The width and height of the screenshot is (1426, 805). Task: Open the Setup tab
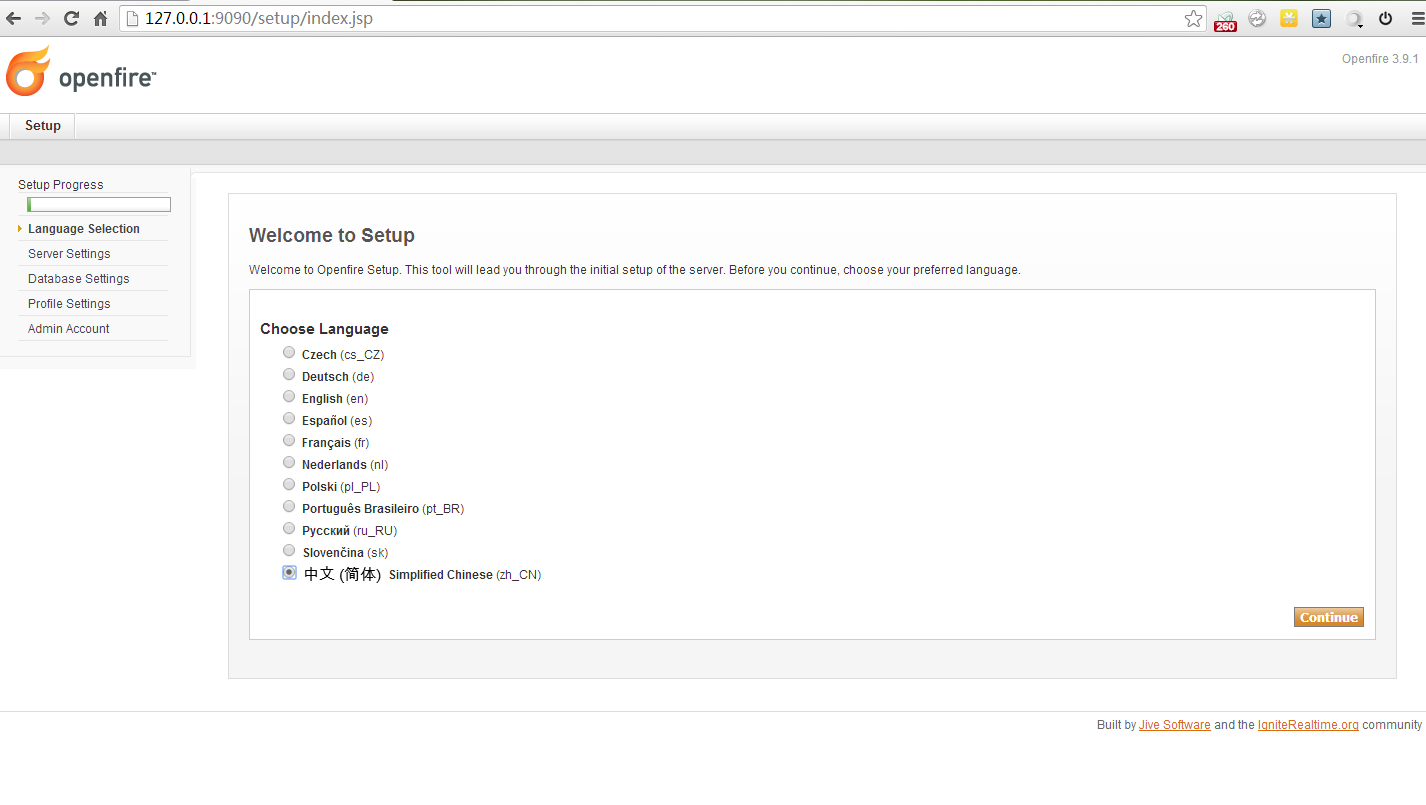[x=43, y=126]
